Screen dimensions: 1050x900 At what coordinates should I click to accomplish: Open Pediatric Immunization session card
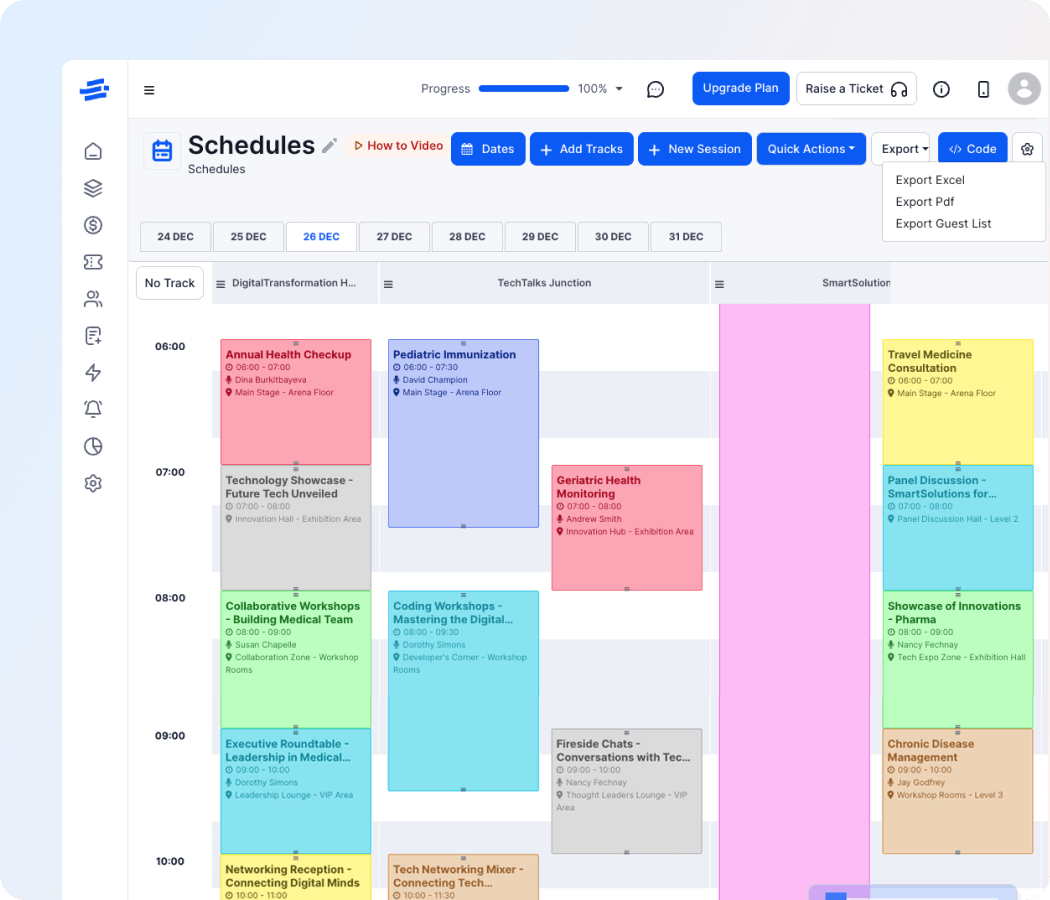pyautogui.click(x=463, y=433)
